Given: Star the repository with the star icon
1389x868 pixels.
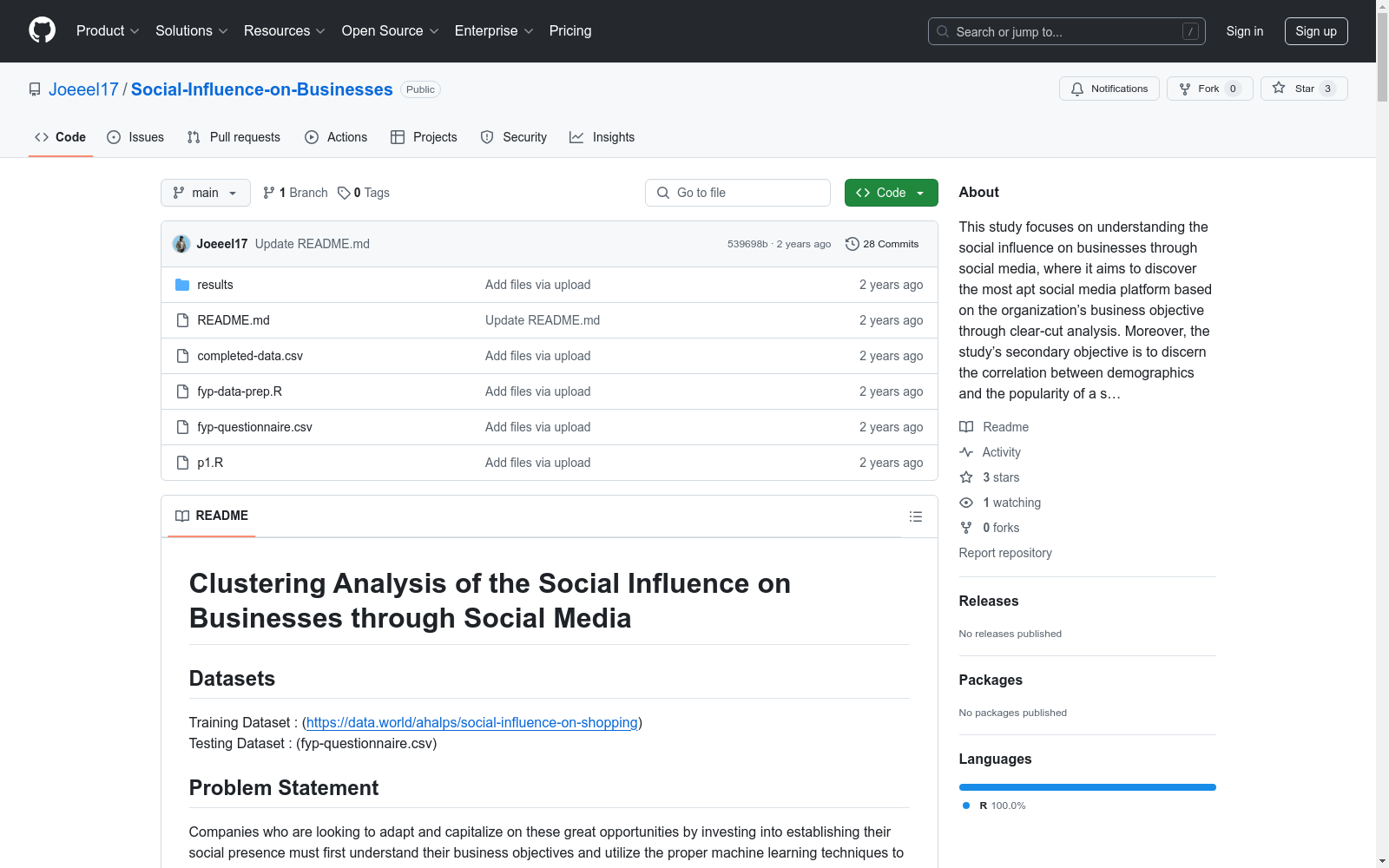Looking at the screenshot, I should 1279,88.
